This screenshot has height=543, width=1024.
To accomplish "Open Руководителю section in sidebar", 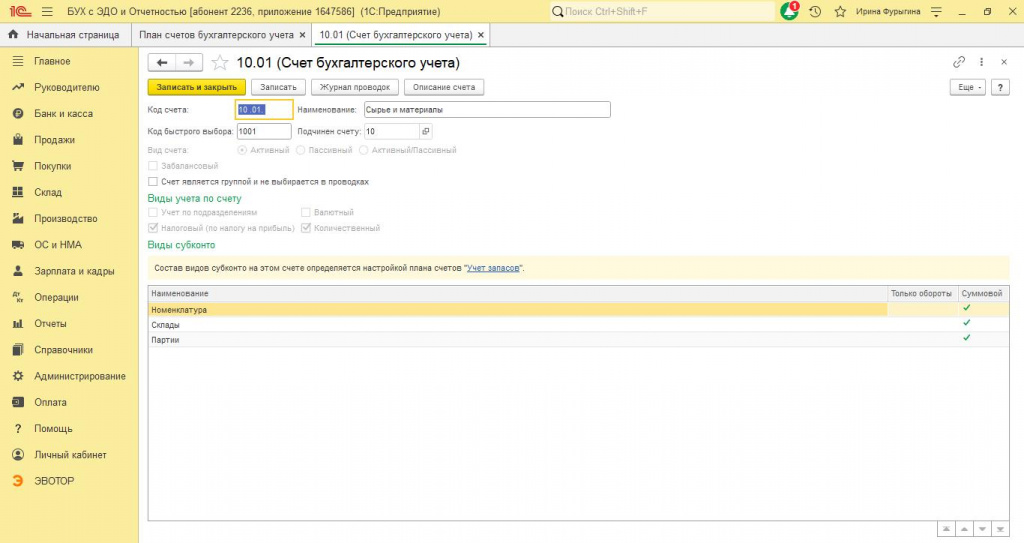I will tap(67, 87).
